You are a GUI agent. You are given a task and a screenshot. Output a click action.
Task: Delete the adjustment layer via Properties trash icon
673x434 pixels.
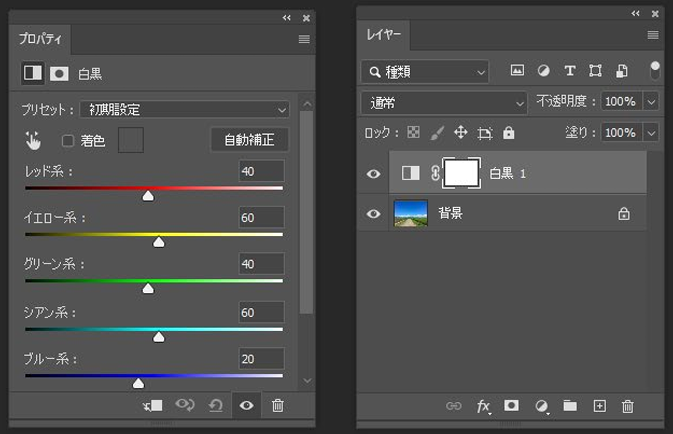(x=278, y=405)
